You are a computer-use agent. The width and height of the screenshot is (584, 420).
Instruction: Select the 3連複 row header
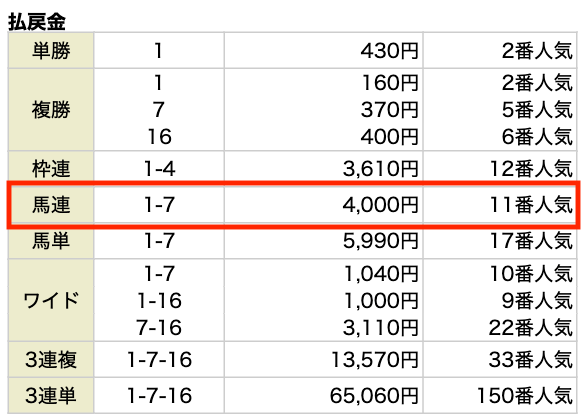pos(51,360)
